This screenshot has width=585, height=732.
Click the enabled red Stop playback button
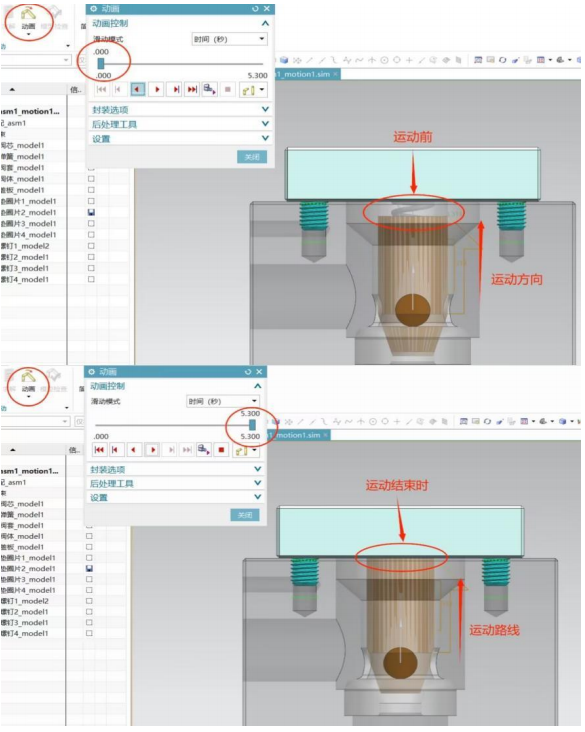tap(221, 450)
